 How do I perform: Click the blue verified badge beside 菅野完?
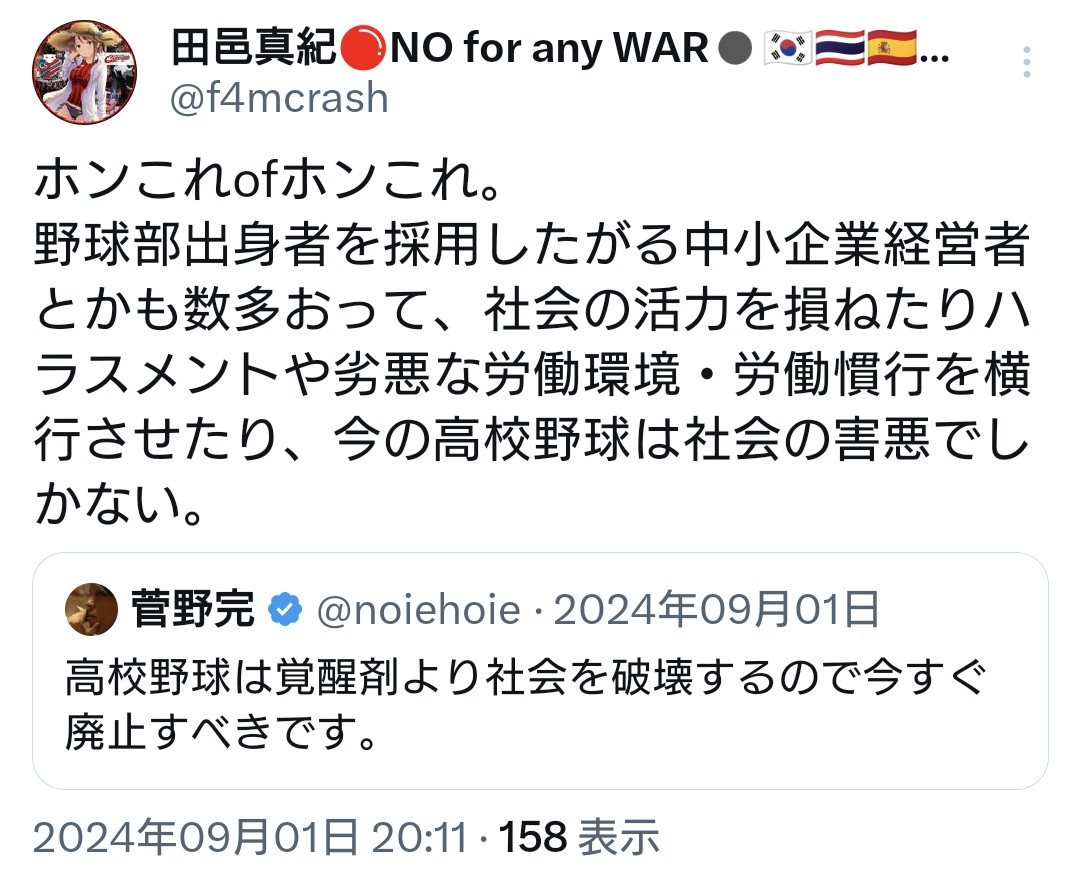pos(286,610)
